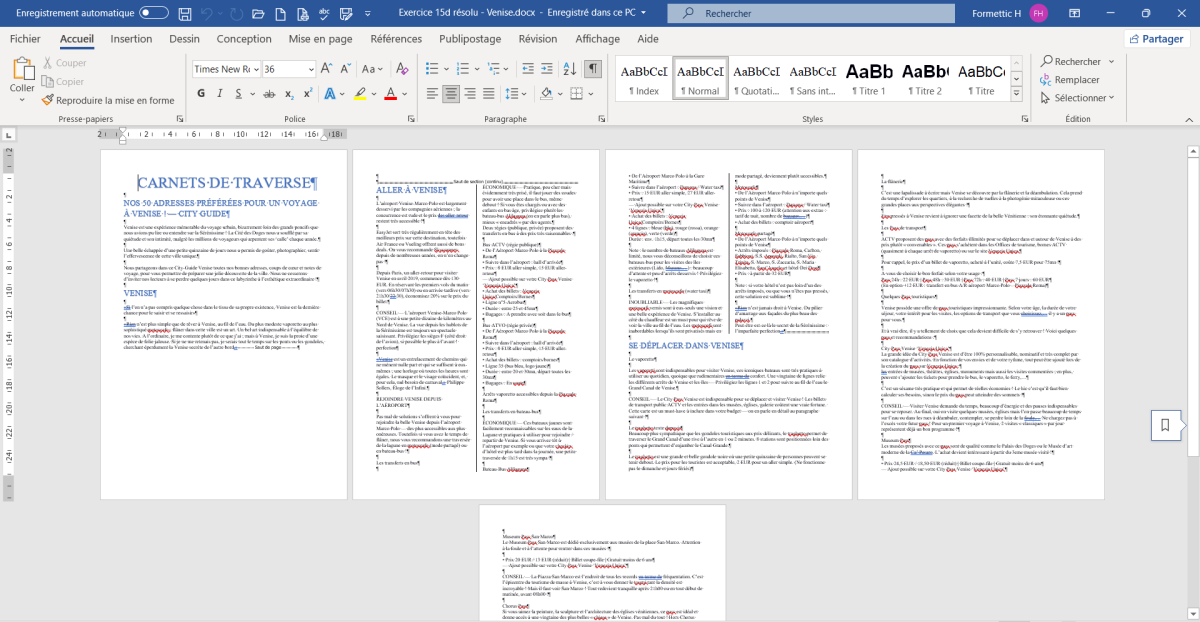Toggle the Enregistrement automatique switch
This screenshot has height=622, width=1200.
pos(154,14)
